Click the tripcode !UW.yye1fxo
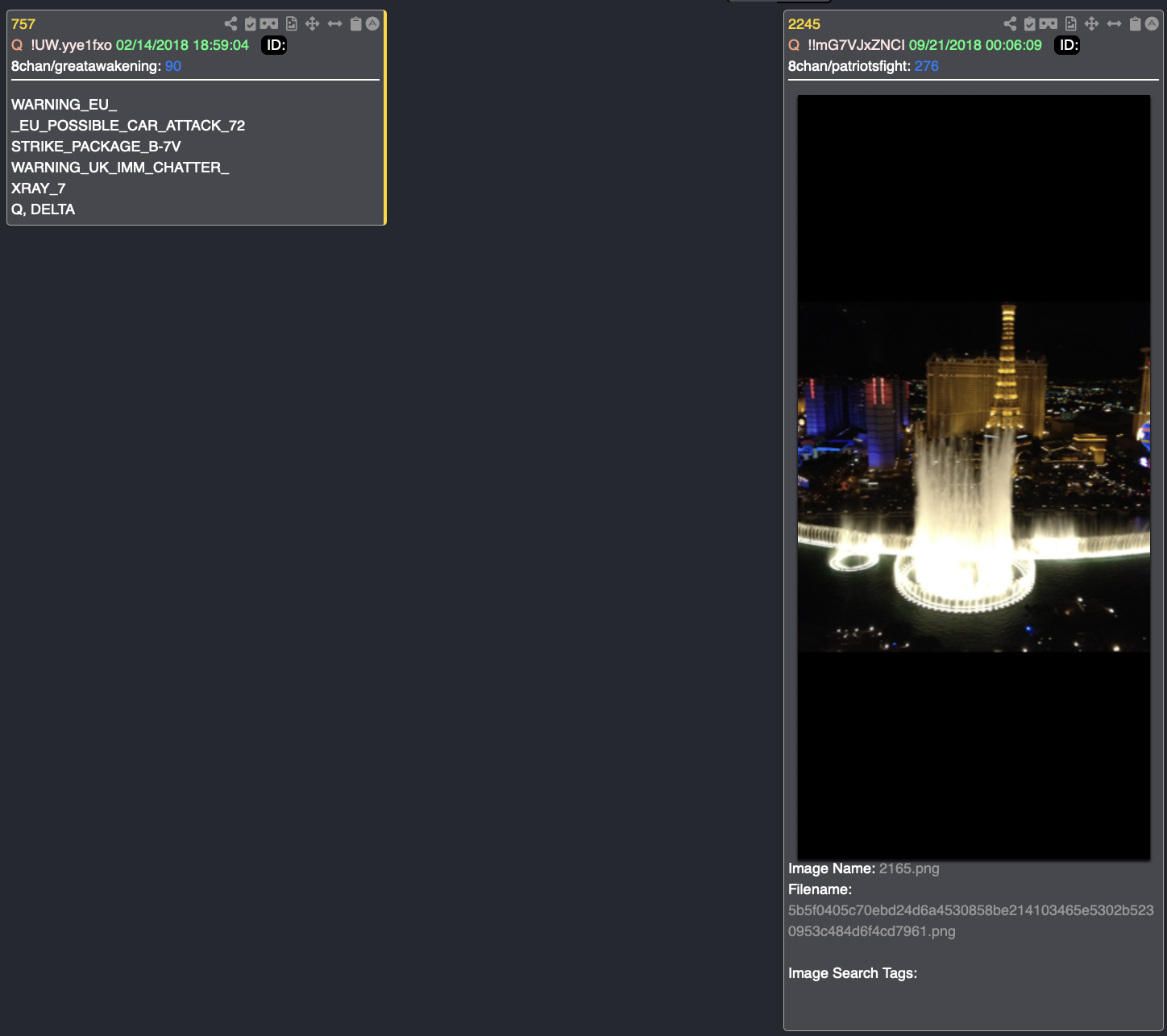 (x=71, y=45)
